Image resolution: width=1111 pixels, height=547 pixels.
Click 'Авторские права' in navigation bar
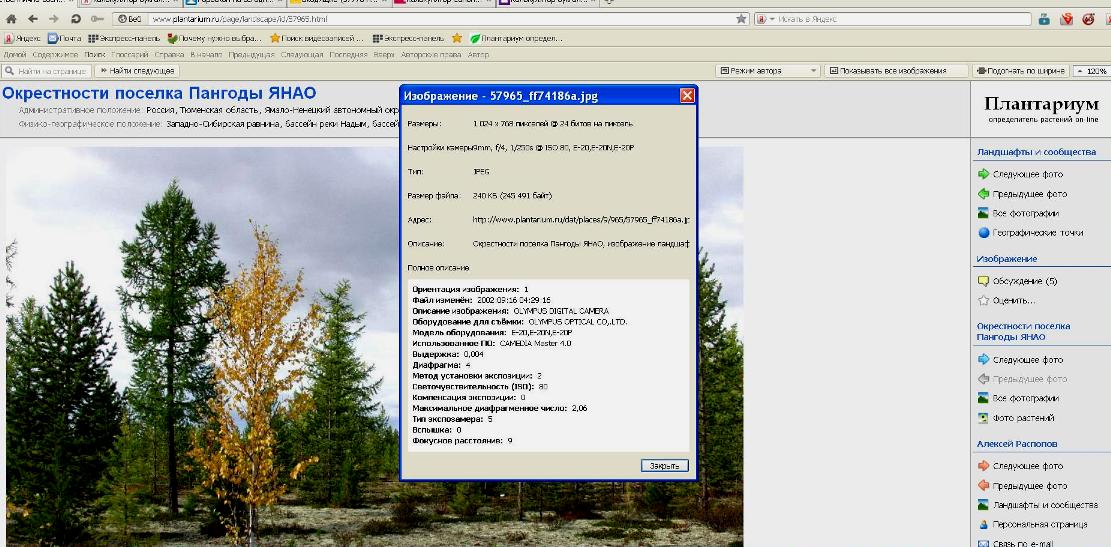(437, 55)
